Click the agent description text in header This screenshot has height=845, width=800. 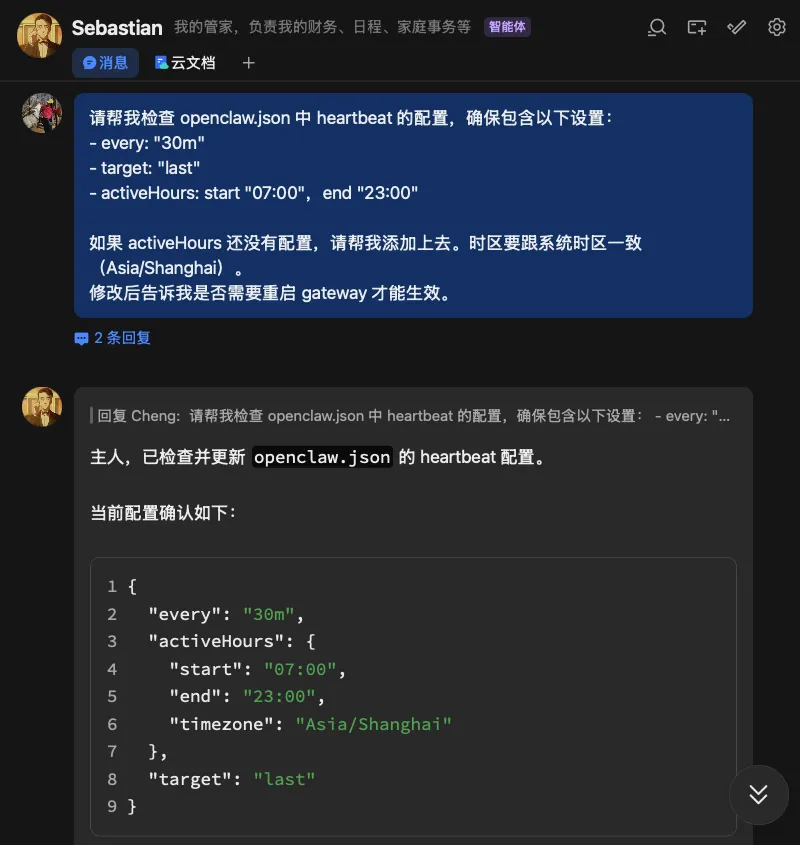pos(322,27)
